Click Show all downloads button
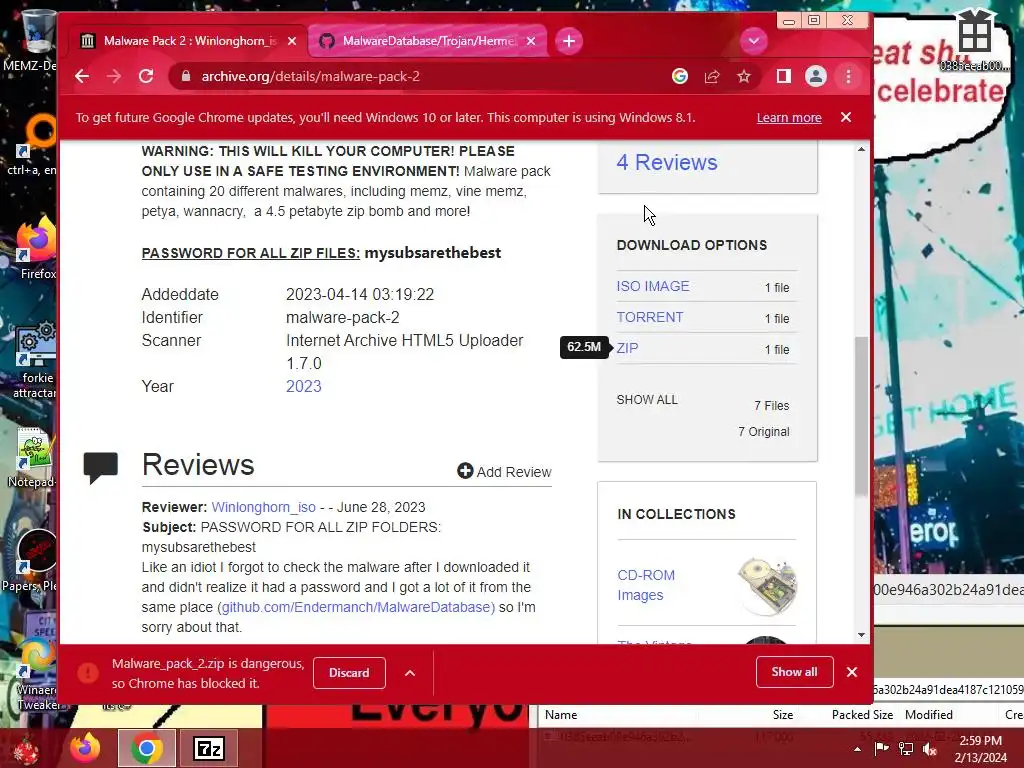 pos(794,672)
